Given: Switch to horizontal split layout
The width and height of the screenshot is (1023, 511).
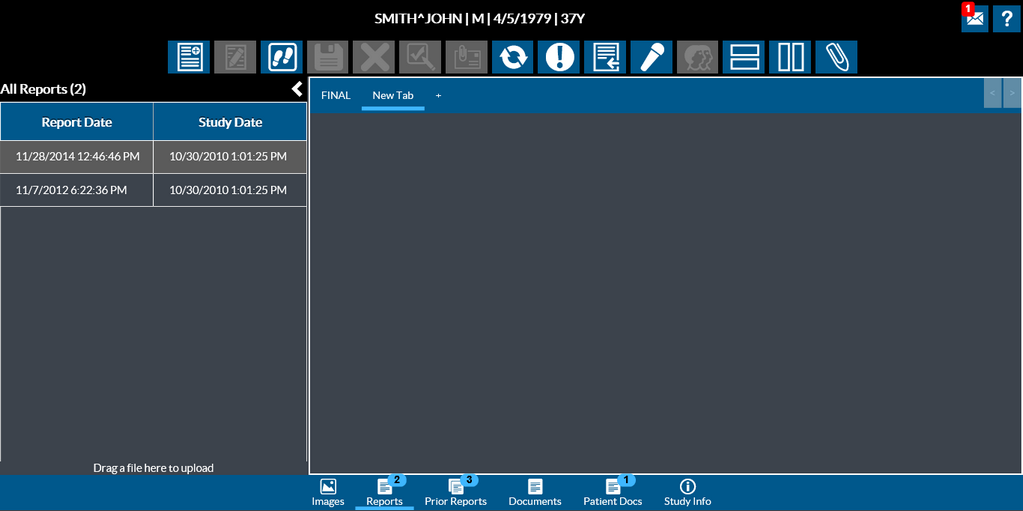Looking at the screenshot, I should click(x=744, y=57).
